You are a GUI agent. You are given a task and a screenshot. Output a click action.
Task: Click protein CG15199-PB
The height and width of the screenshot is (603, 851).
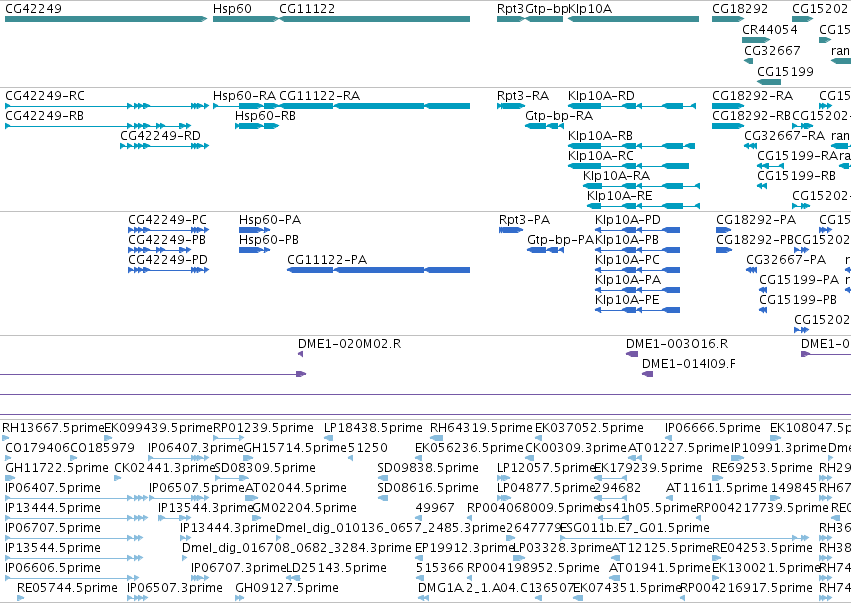pos(763,310)
